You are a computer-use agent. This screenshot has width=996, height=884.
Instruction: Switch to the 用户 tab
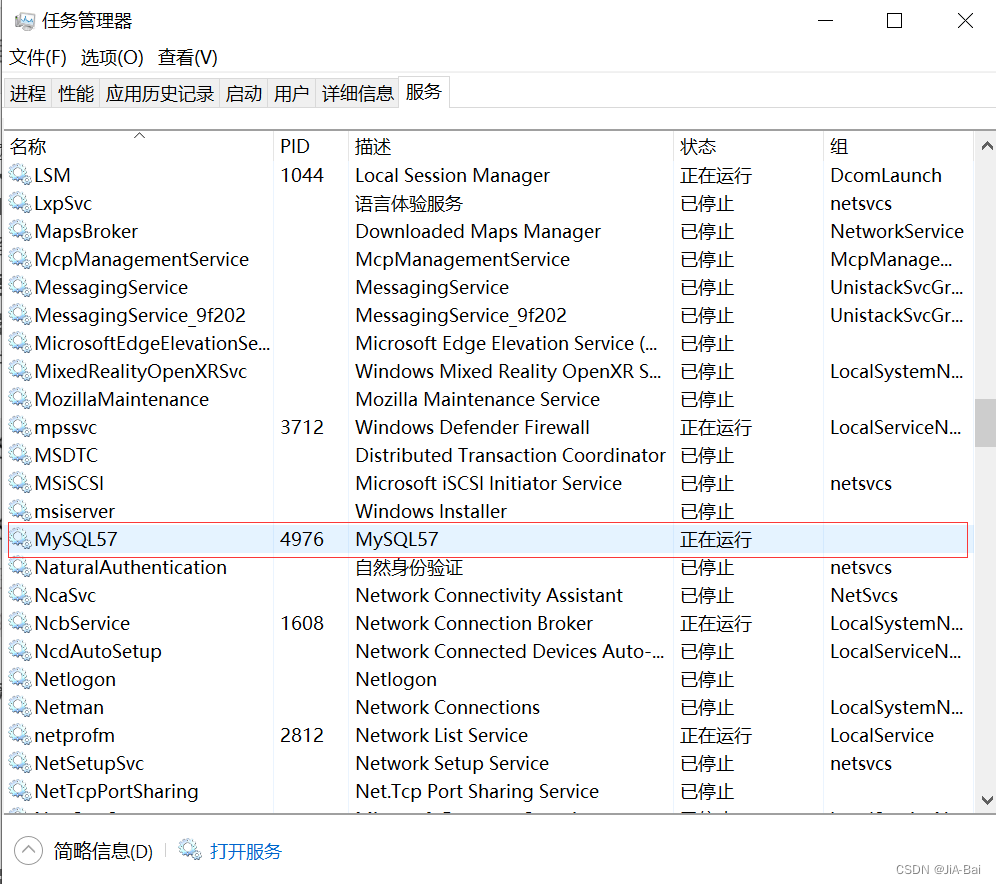point(292,93)
